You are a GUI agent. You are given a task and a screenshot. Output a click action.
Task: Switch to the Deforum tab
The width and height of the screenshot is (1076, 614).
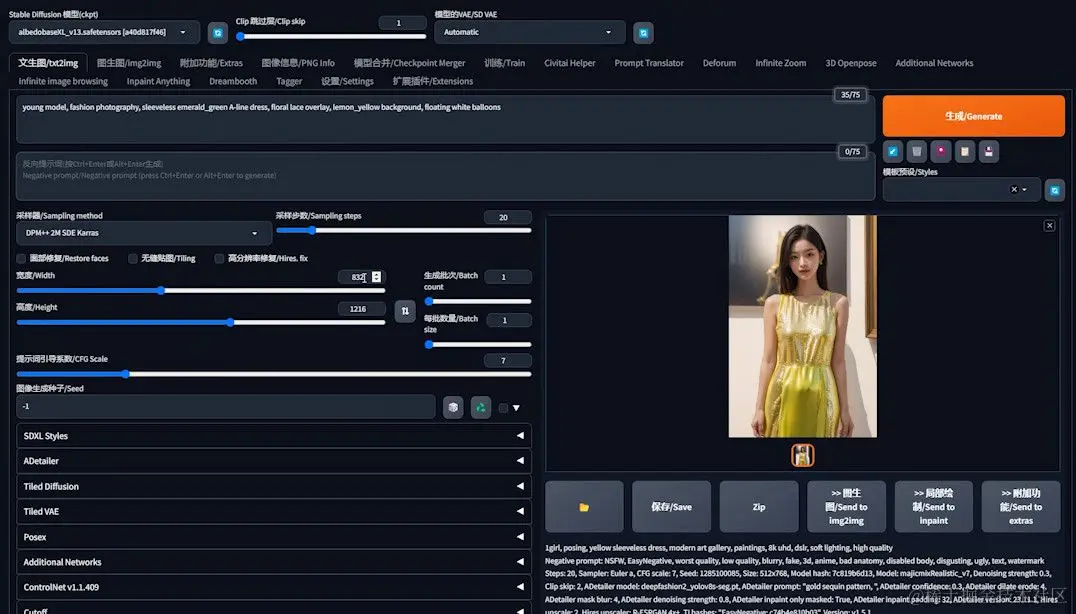pos(719,63)
